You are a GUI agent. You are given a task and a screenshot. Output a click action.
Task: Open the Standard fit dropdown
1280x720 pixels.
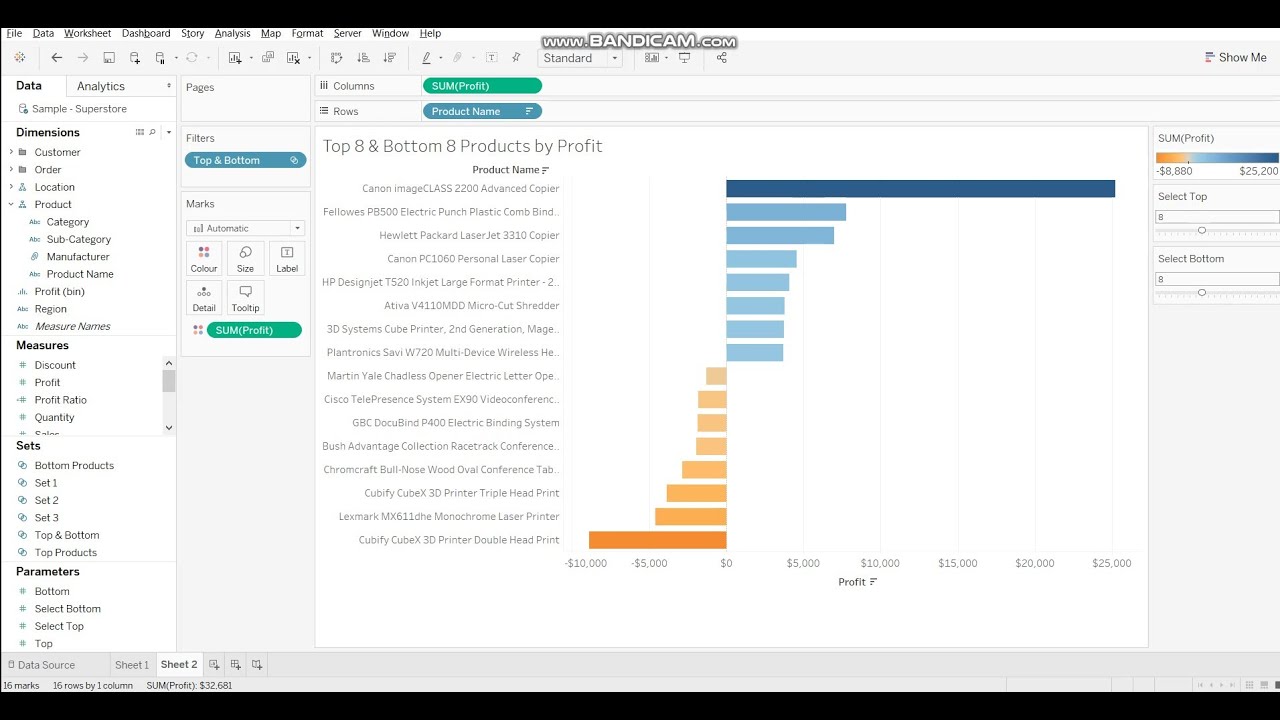pos(580,58)
